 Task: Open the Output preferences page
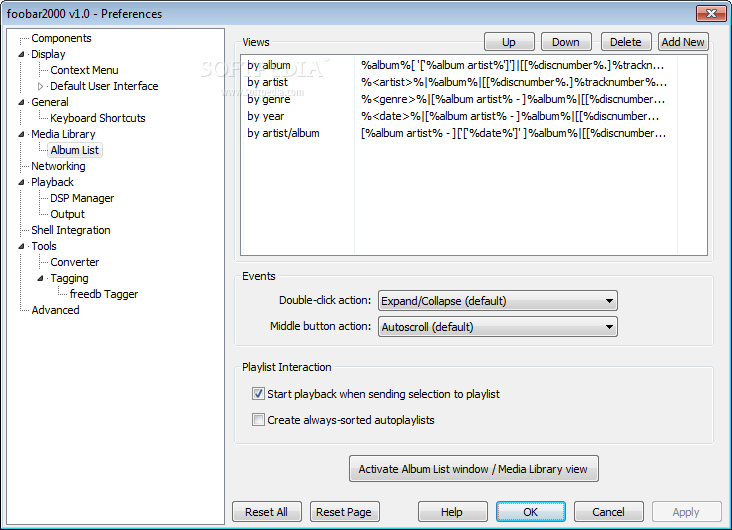pos(67,214)
